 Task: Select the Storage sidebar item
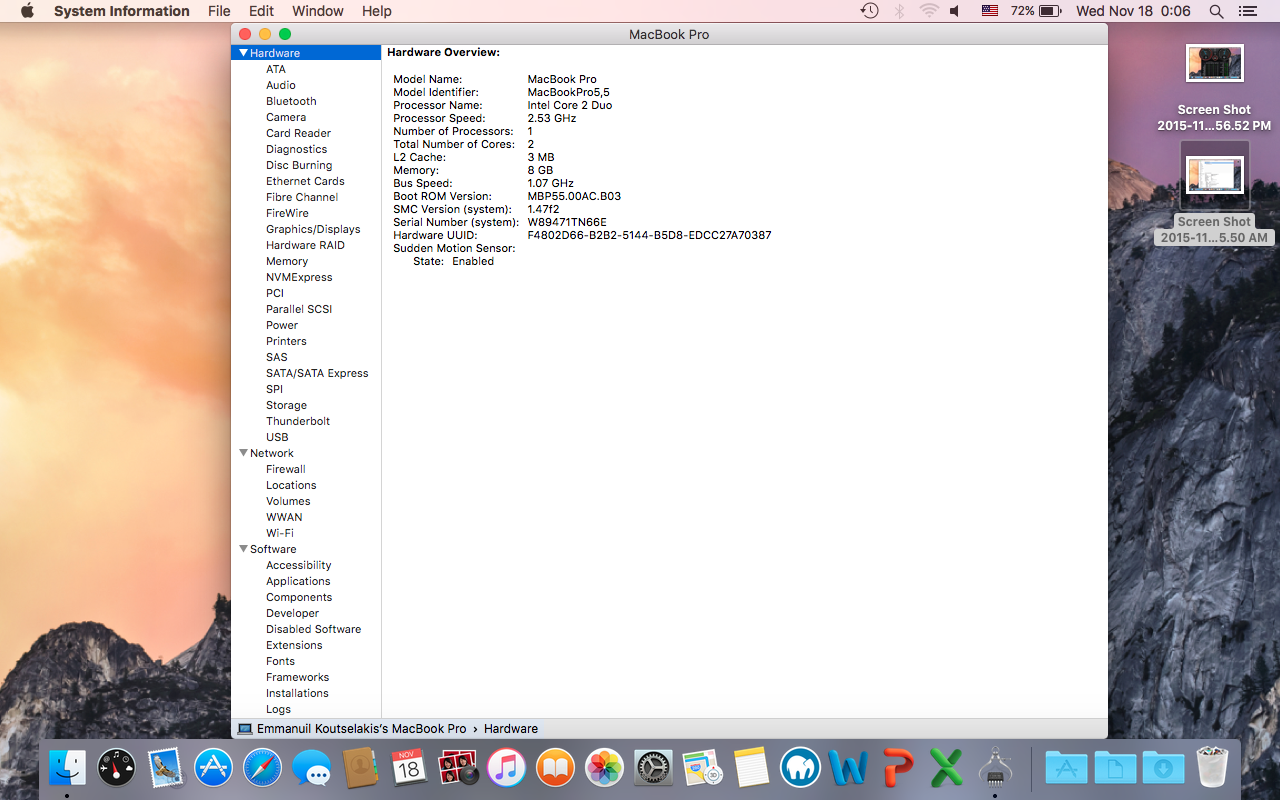pos(286,405)
